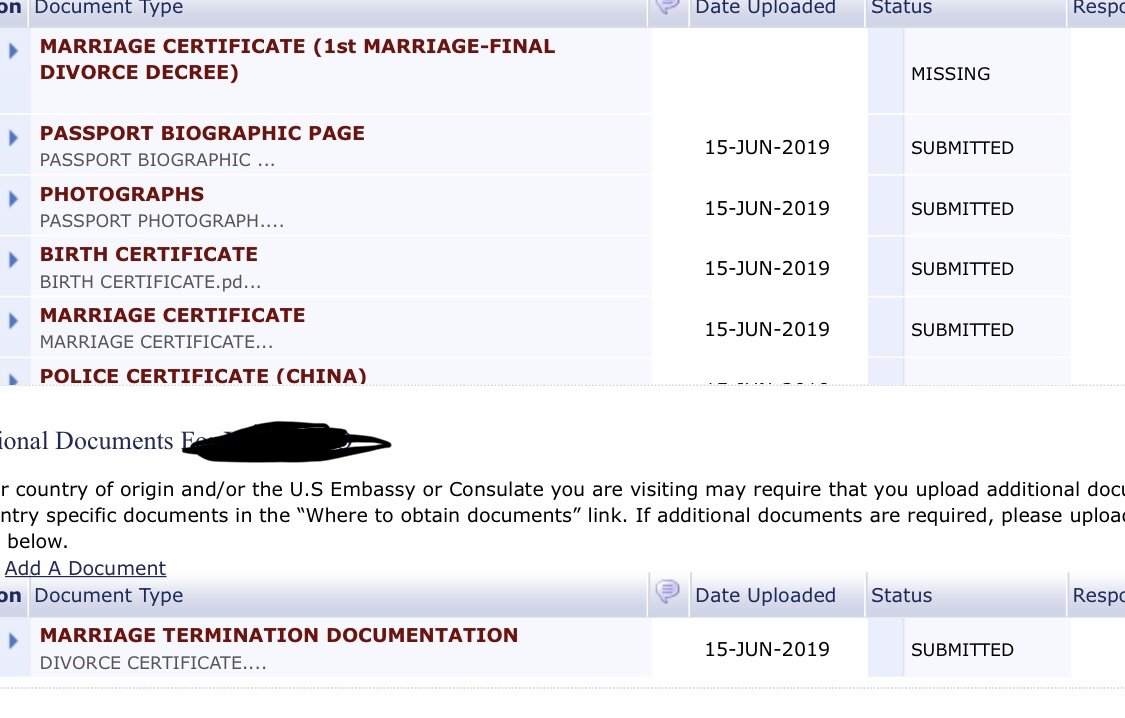Screen dimensions: 1125x718
Task: Expand the Marriage Certificate row arrow
Action: [x=13, y=321]
